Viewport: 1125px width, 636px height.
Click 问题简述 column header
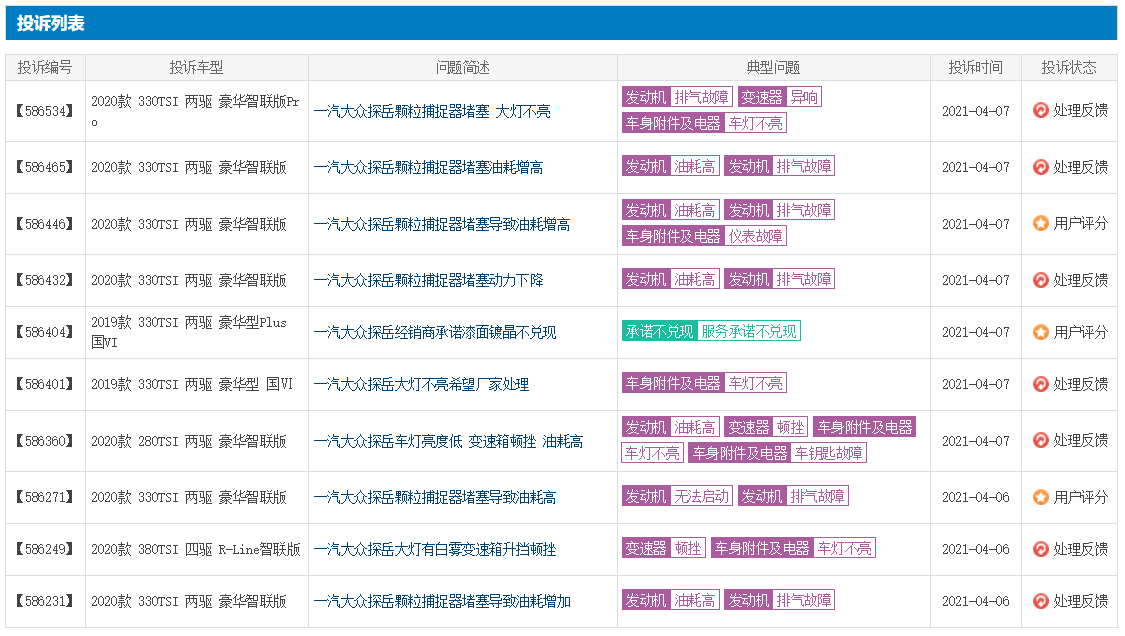click(x=463, y=67)
